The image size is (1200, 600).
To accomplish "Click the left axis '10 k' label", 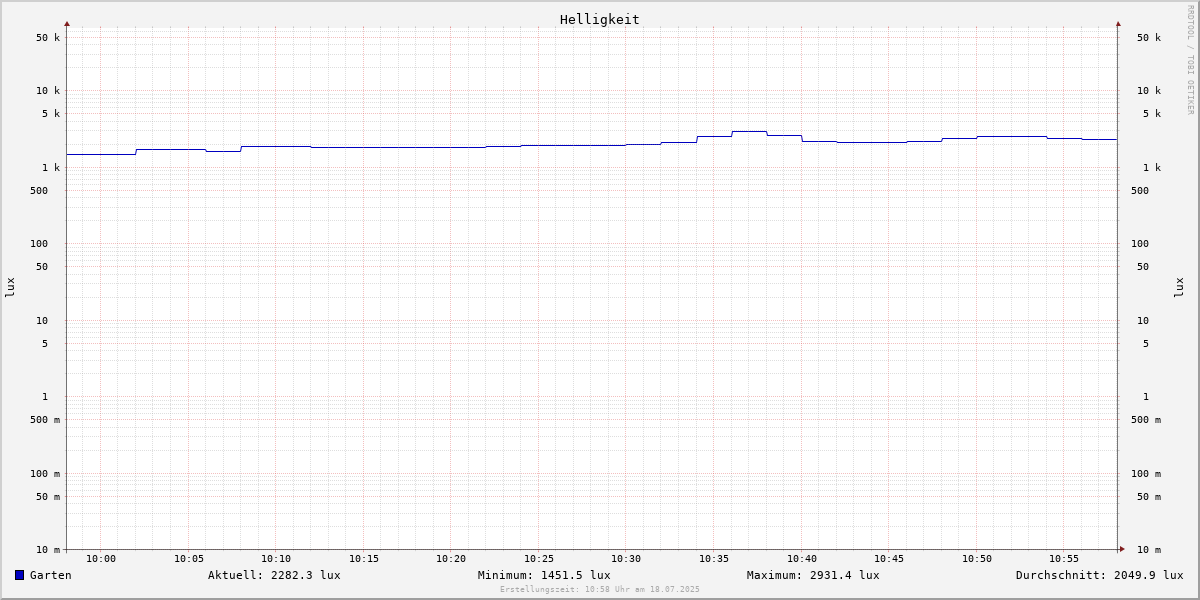I will coord(48,91).
